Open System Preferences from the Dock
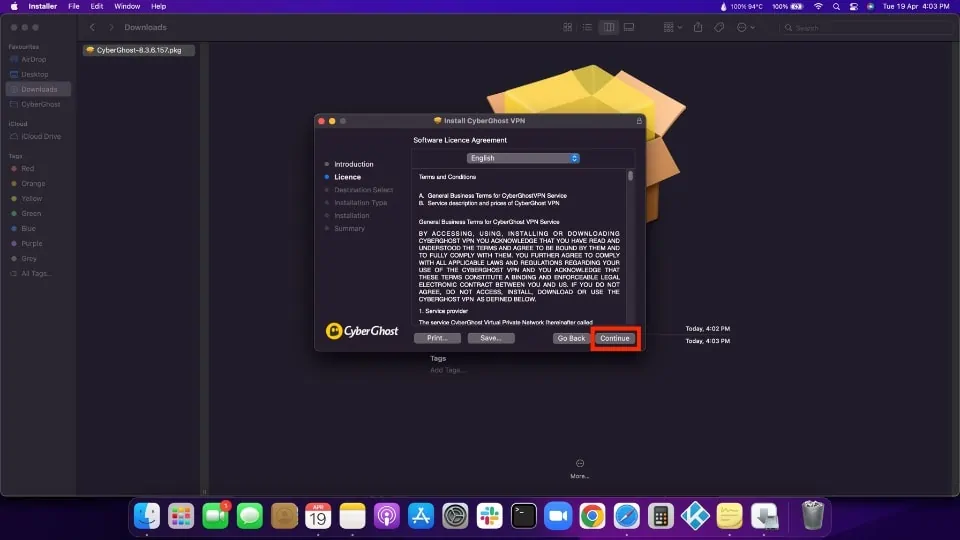 pos(456,516)
